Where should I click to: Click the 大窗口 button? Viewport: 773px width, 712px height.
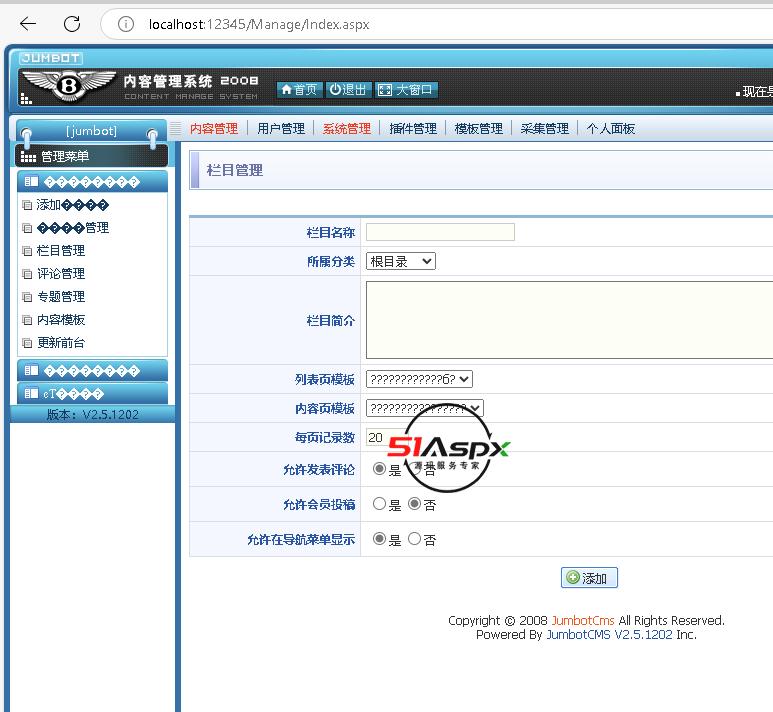(406, 90)
